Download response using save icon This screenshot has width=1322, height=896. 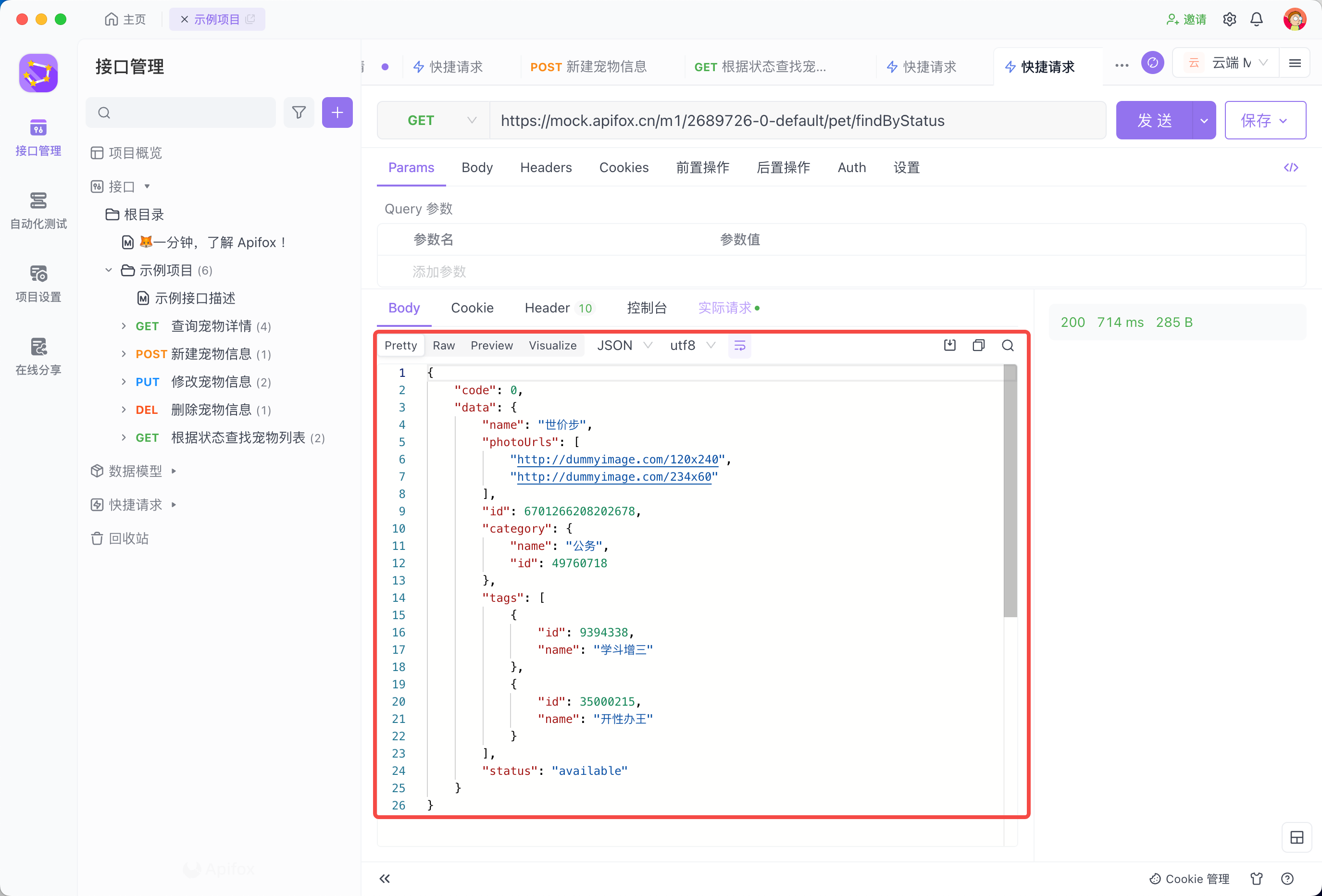pyautogui.click(x=949, y=345)
